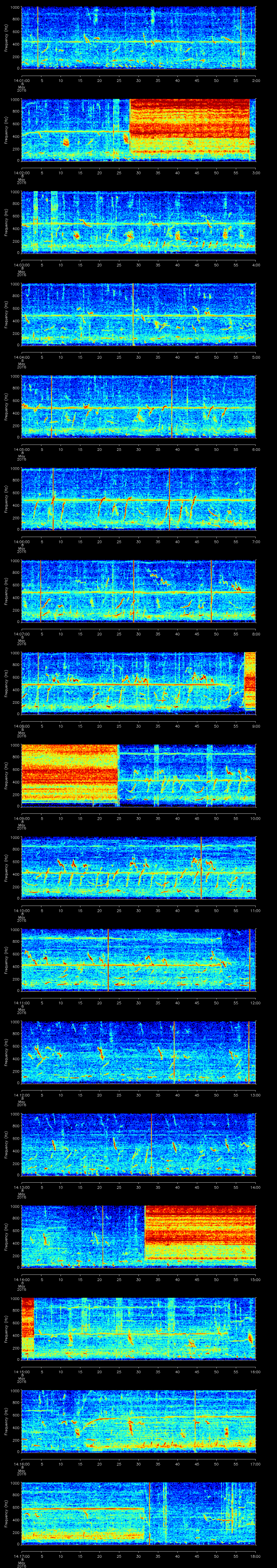Click the 14:13:00 spectrogram panel

click(139, 1144)
